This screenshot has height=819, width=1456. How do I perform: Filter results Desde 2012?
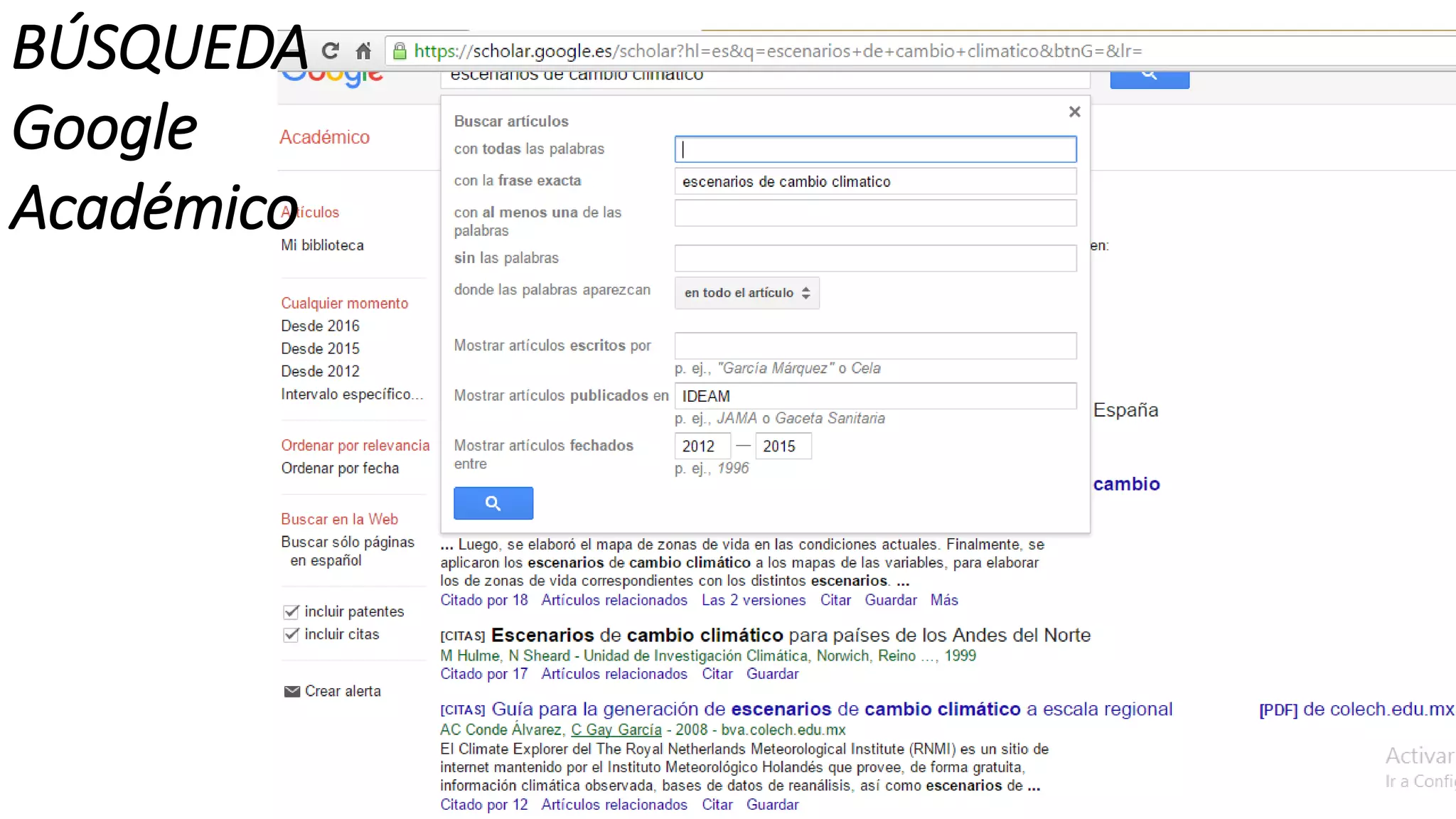point(320,372)
